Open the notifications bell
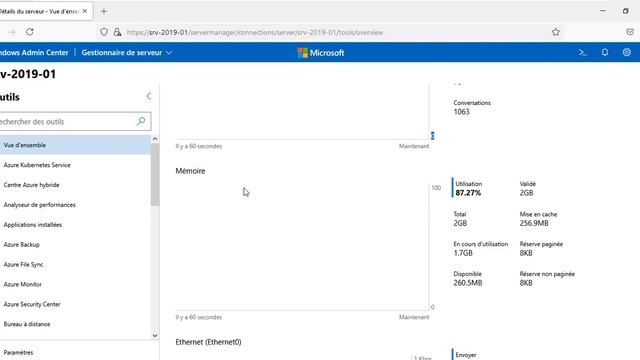This screenshot has width=640, height=360. click(x=605, y=53)
